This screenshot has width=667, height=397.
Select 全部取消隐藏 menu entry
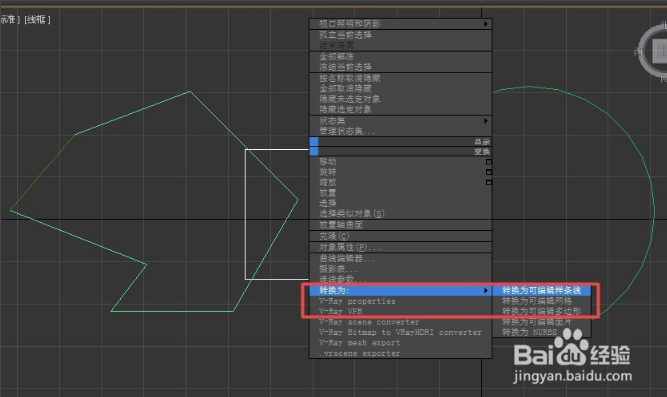pyautogui.click(x=400, y=89)
